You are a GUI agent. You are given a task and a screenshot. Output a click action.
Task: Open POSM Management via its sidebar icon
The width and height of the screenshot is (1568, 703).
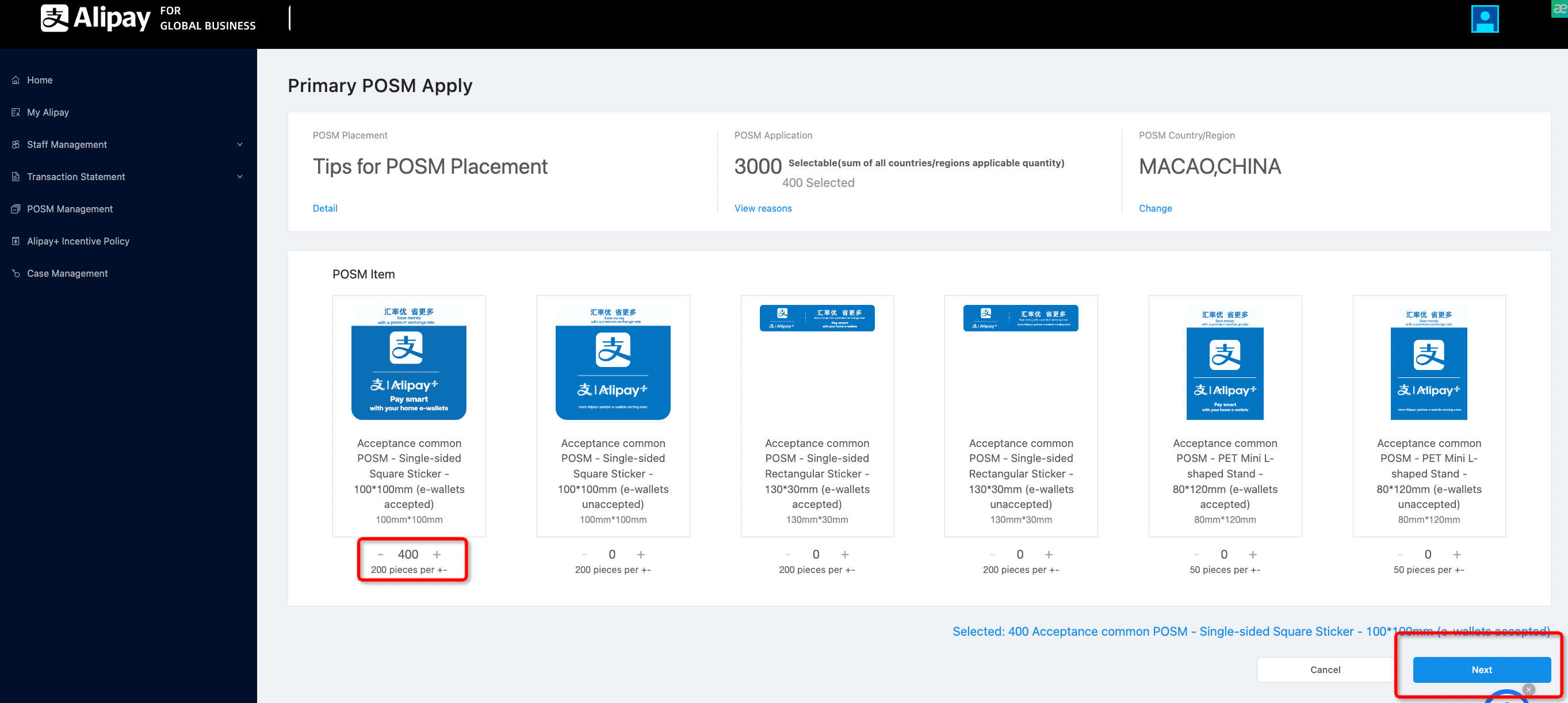tap(15, 209)
